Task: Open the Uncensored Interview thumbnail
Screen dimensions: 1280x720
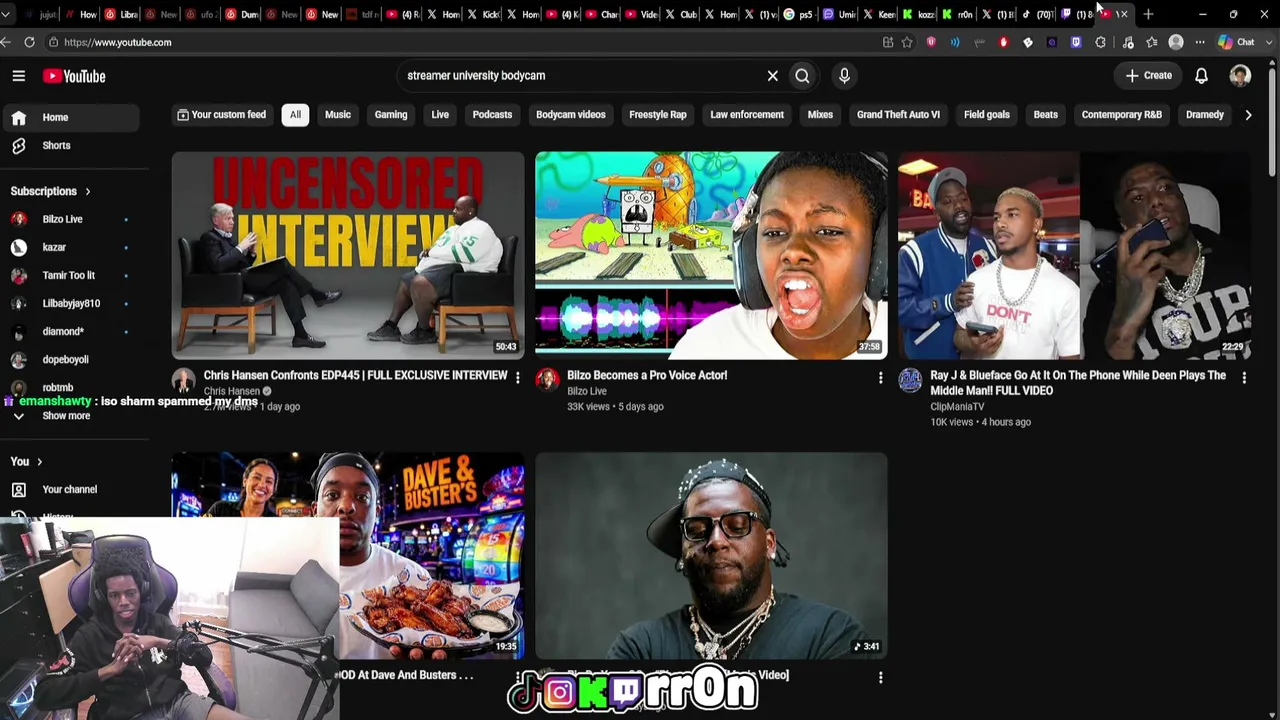Action: point(347,255)
